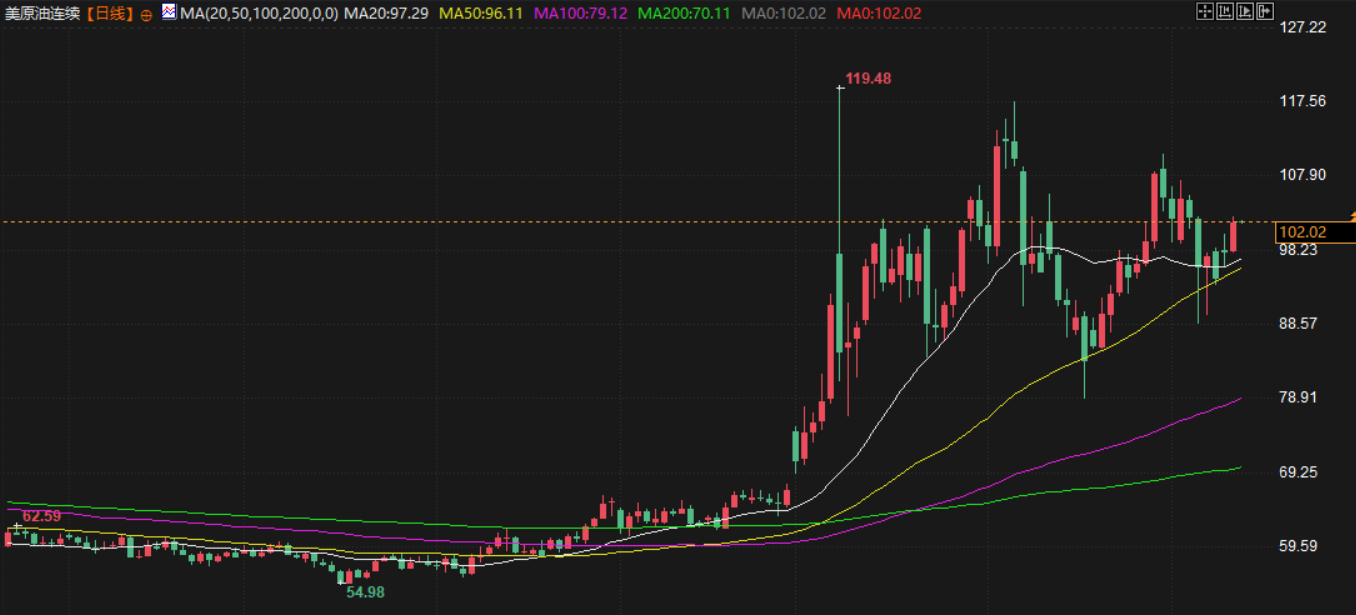1356x615 pixels.
Task: Click the orange circle-plus icon beside 日线
Action: point(147,14)
